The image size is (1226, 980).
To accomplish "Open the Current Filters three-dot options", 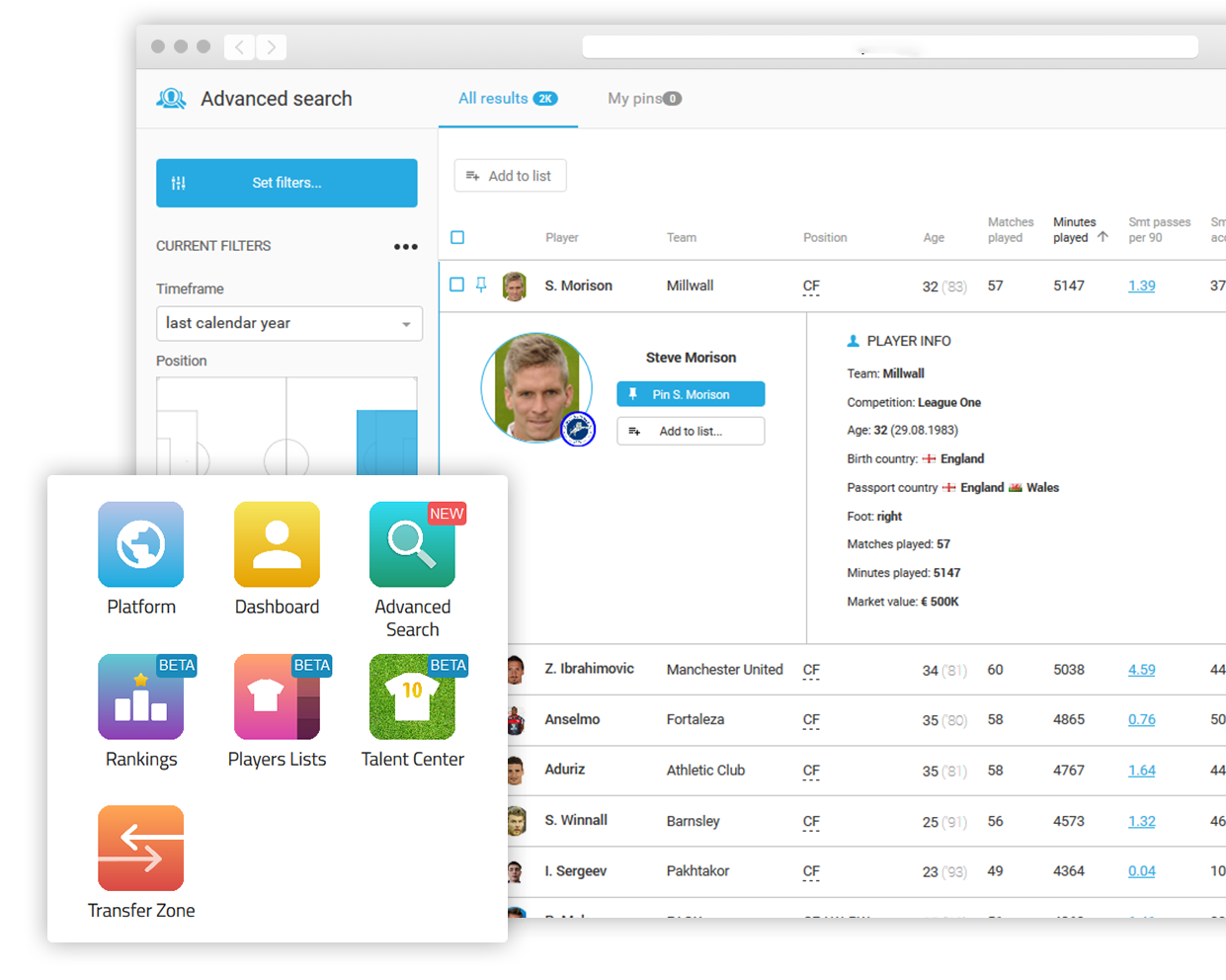I will 405,246.
